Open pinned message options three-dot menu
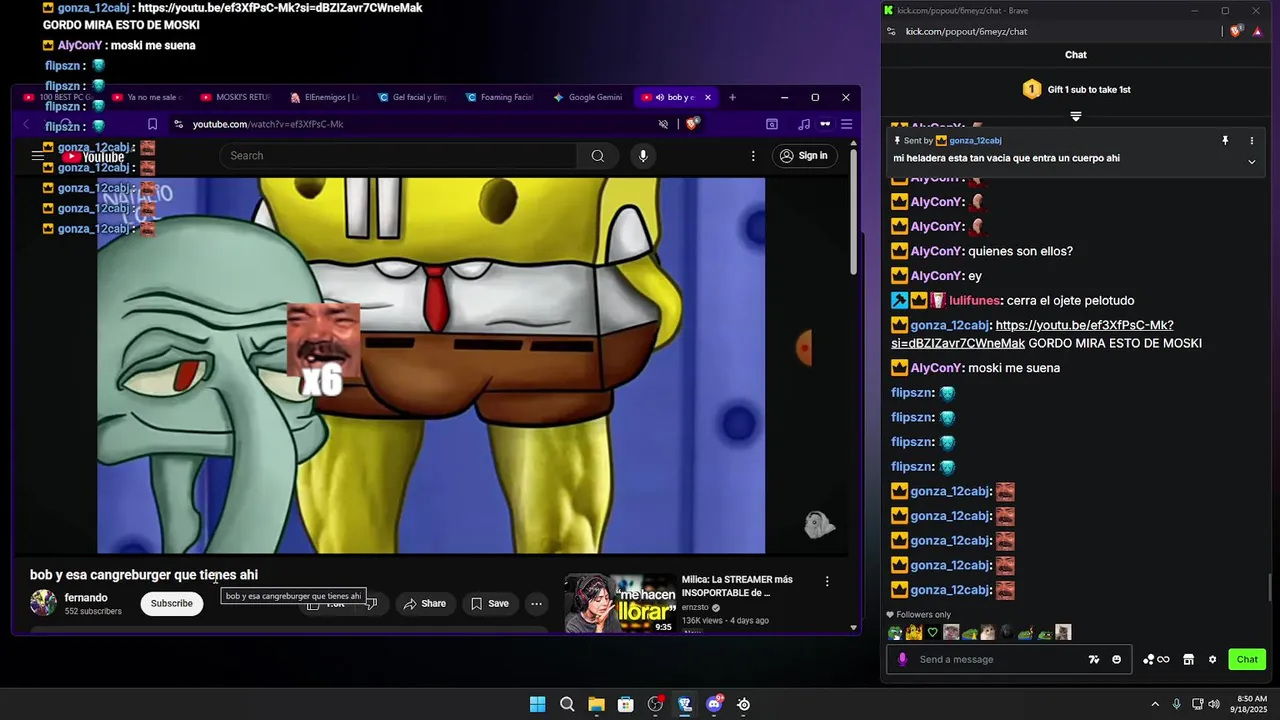 [x=1251, y=141]
